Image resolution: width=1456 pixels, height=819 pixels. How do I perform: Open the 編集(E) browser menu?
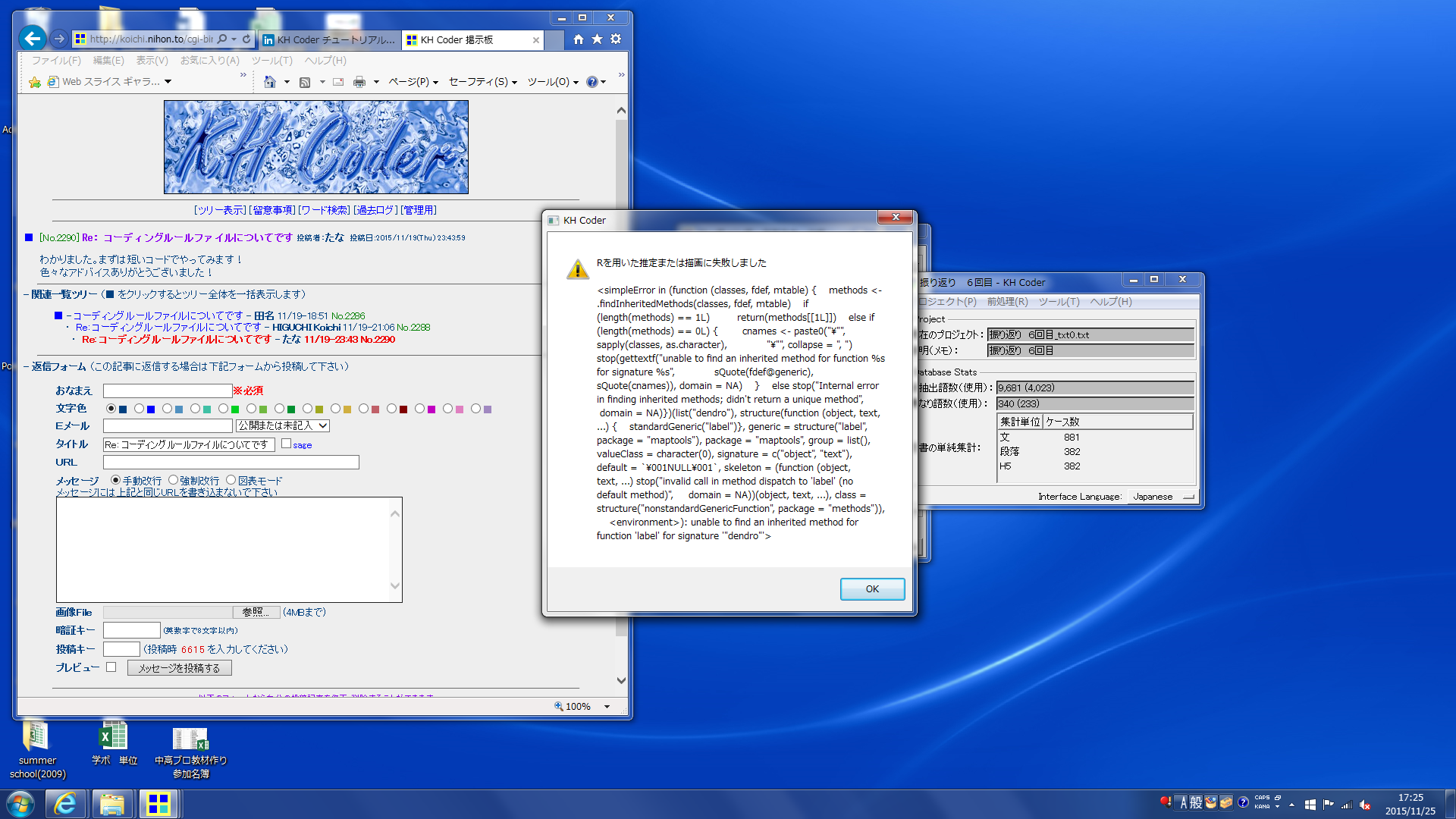108,61
